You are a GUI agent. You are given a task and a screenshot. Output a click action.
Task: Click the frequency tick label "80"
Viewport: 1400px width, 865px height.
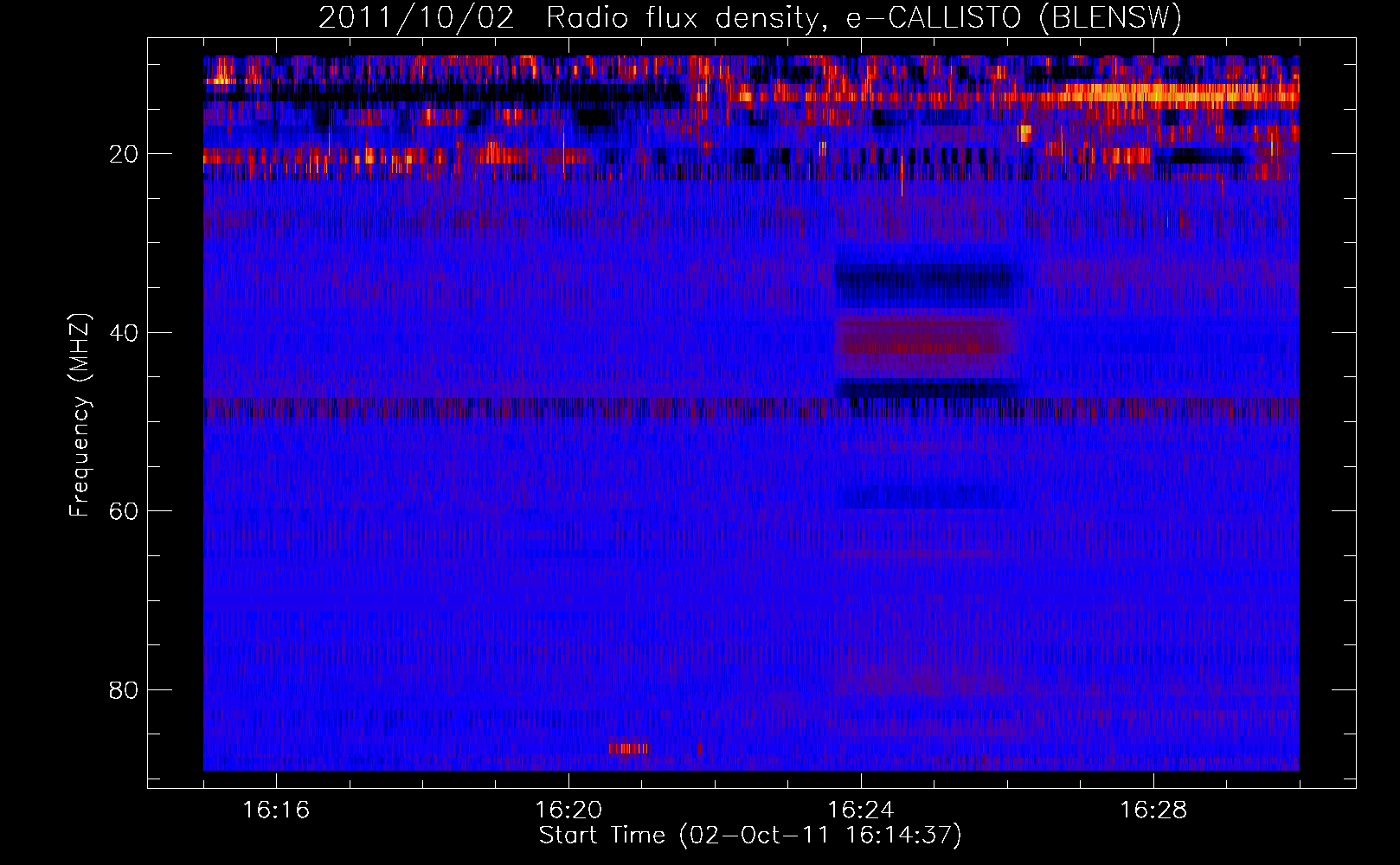pos(124,690)
